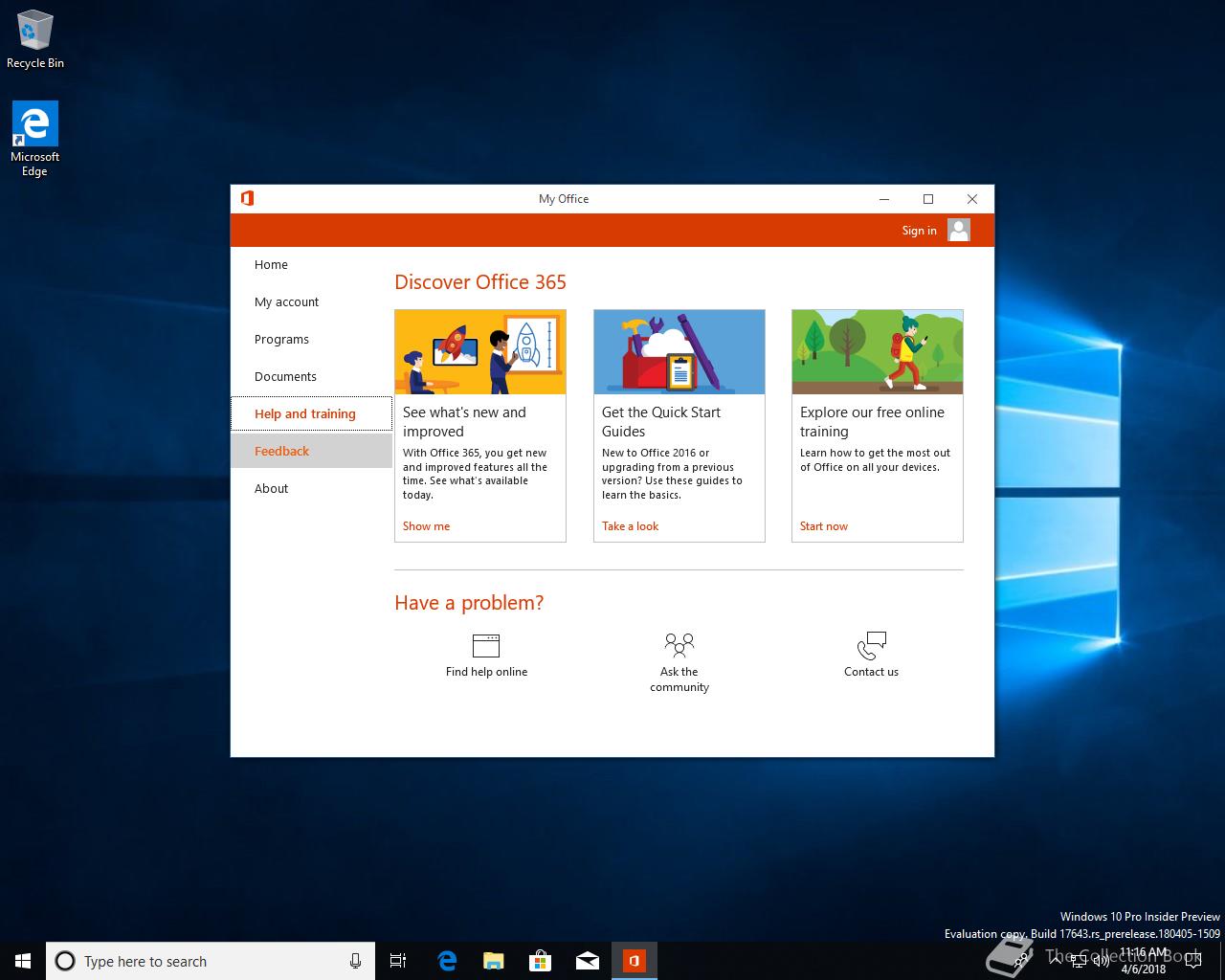Click Contact us label
The image size is (1225, 980).
coord(871,672)
